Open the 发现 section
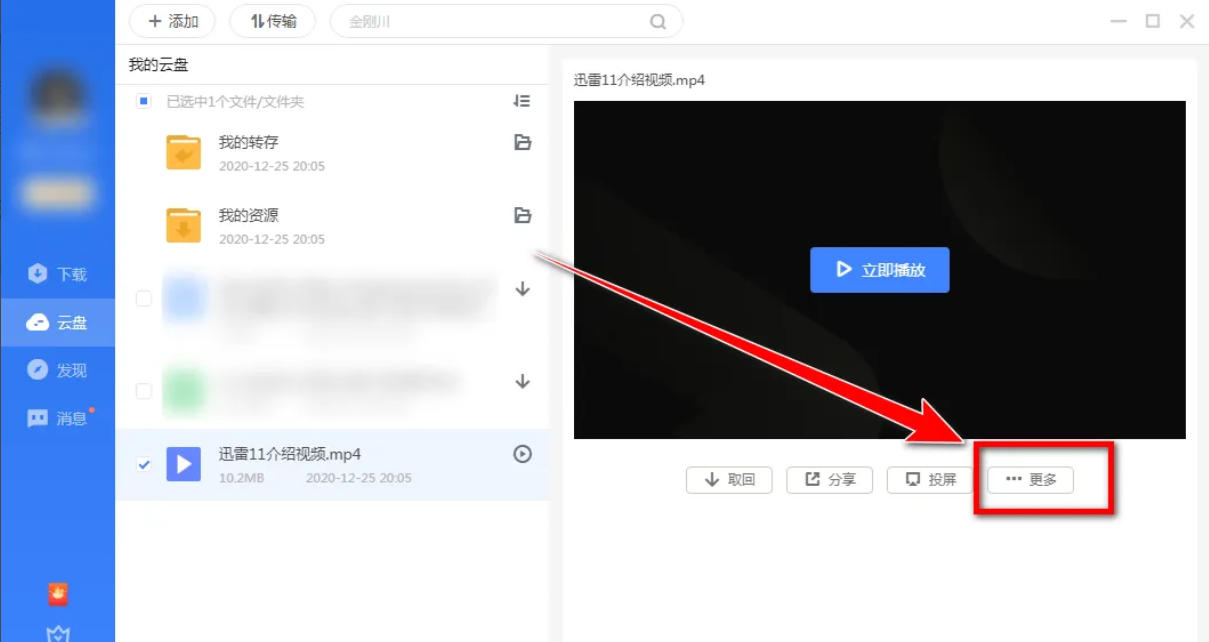This screenshot has height=642, width=1209. pos(57,369)
